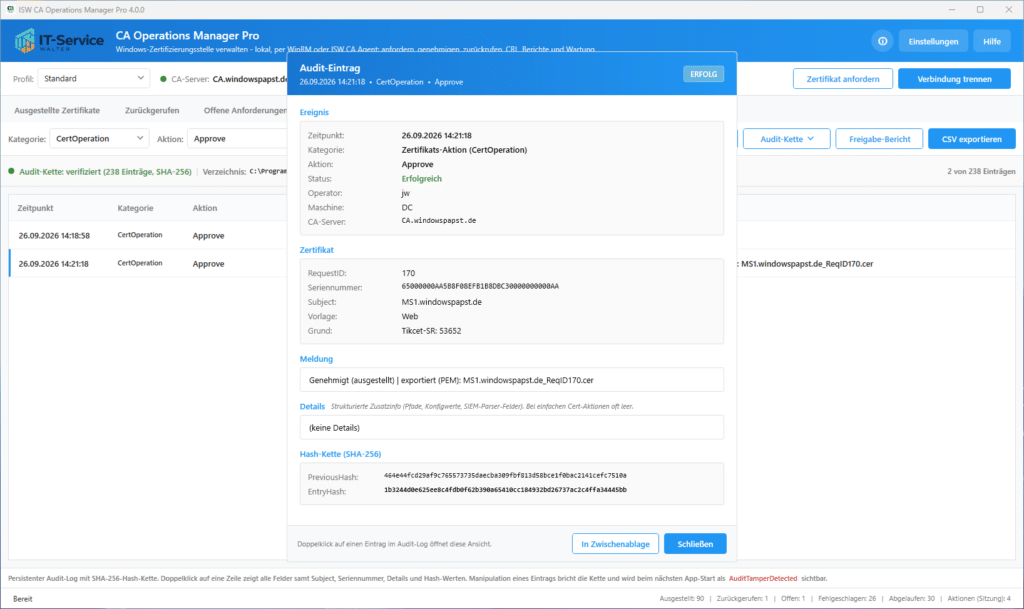The width and height of the screenshot is (1024, 609).
Task: Click 'Aktionen (Sitzung): 4' in status bar
Action: click(x=979, y=598)
